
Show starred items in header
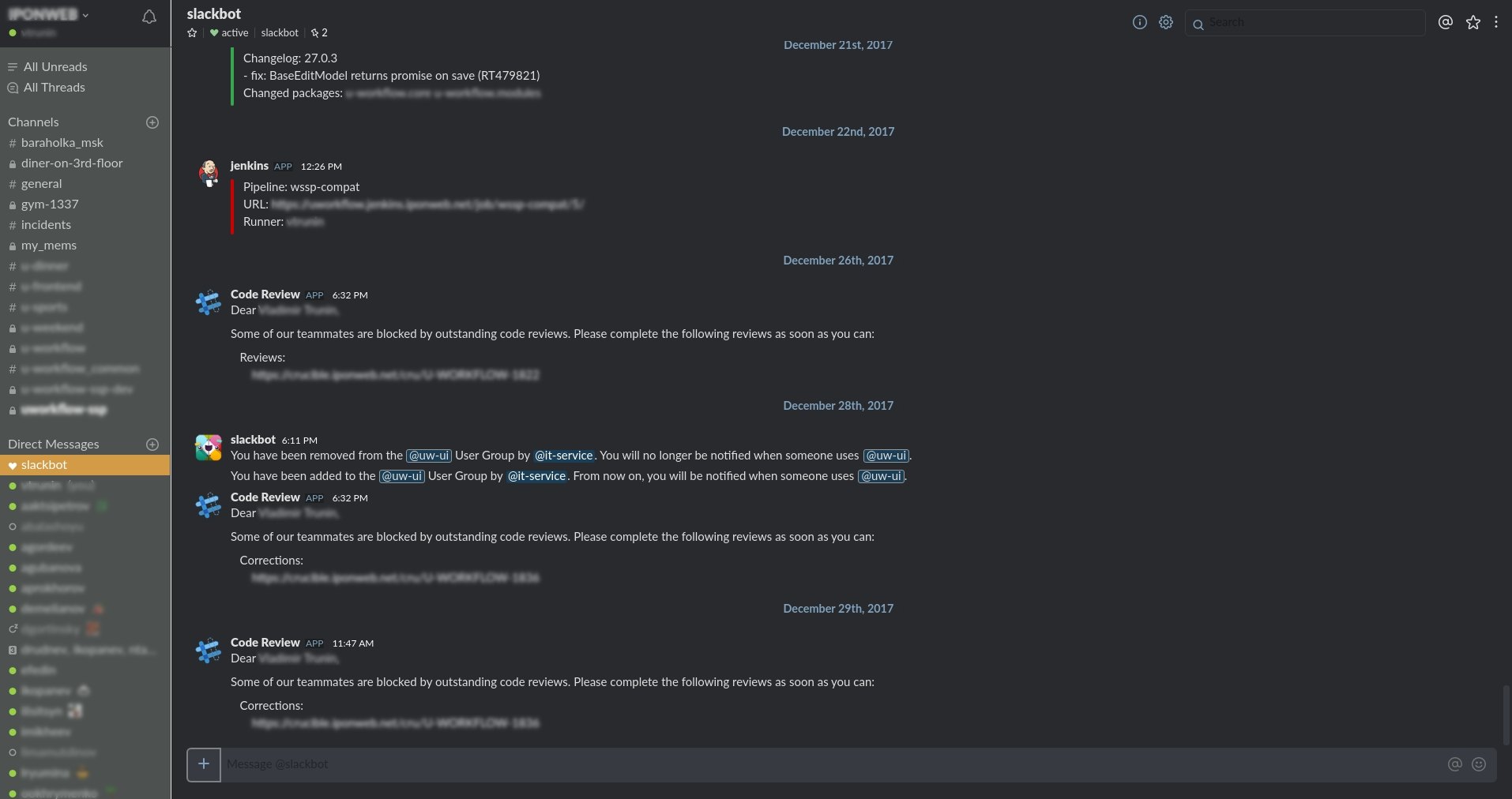(1473, 22)
